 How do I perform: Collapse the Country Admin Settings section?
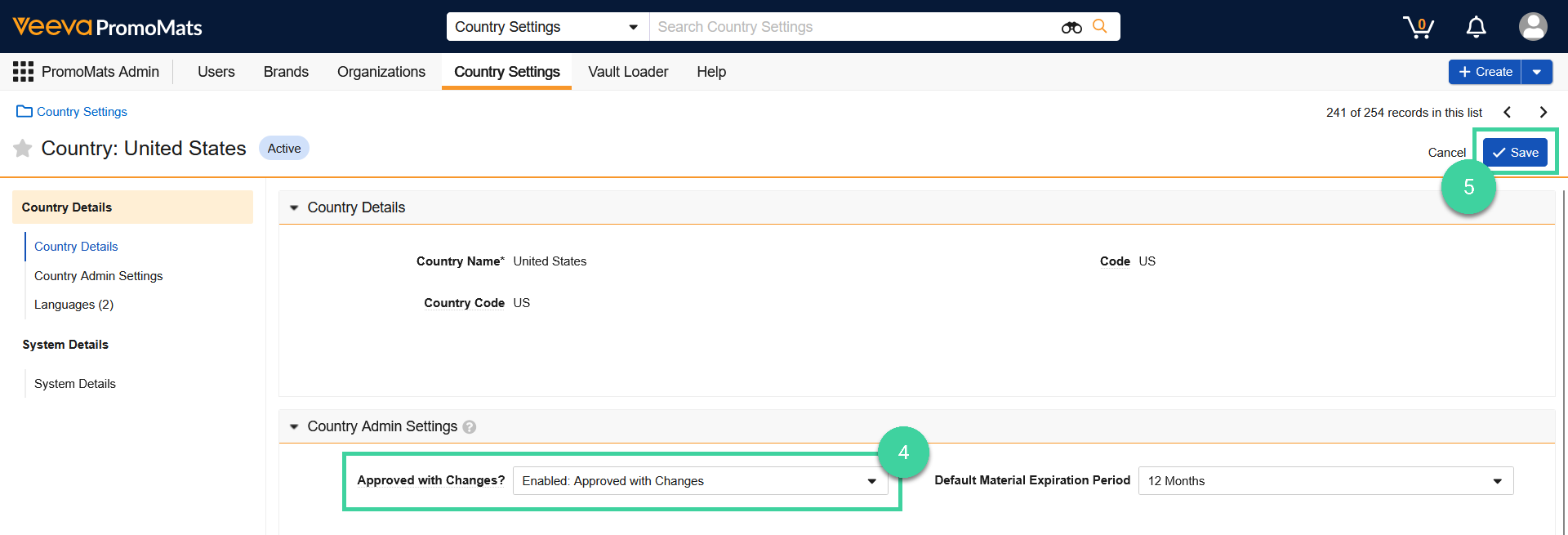click(294, 426)
